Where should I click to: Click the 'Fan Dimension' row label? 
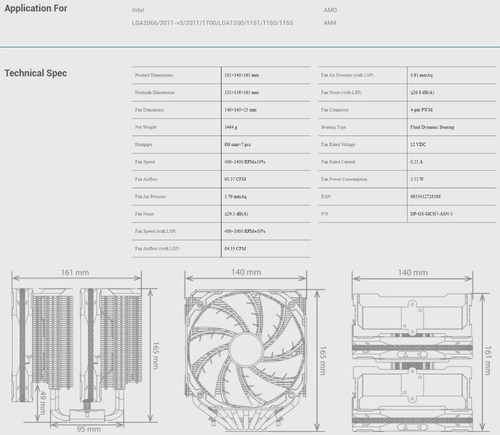pos(149,110)
